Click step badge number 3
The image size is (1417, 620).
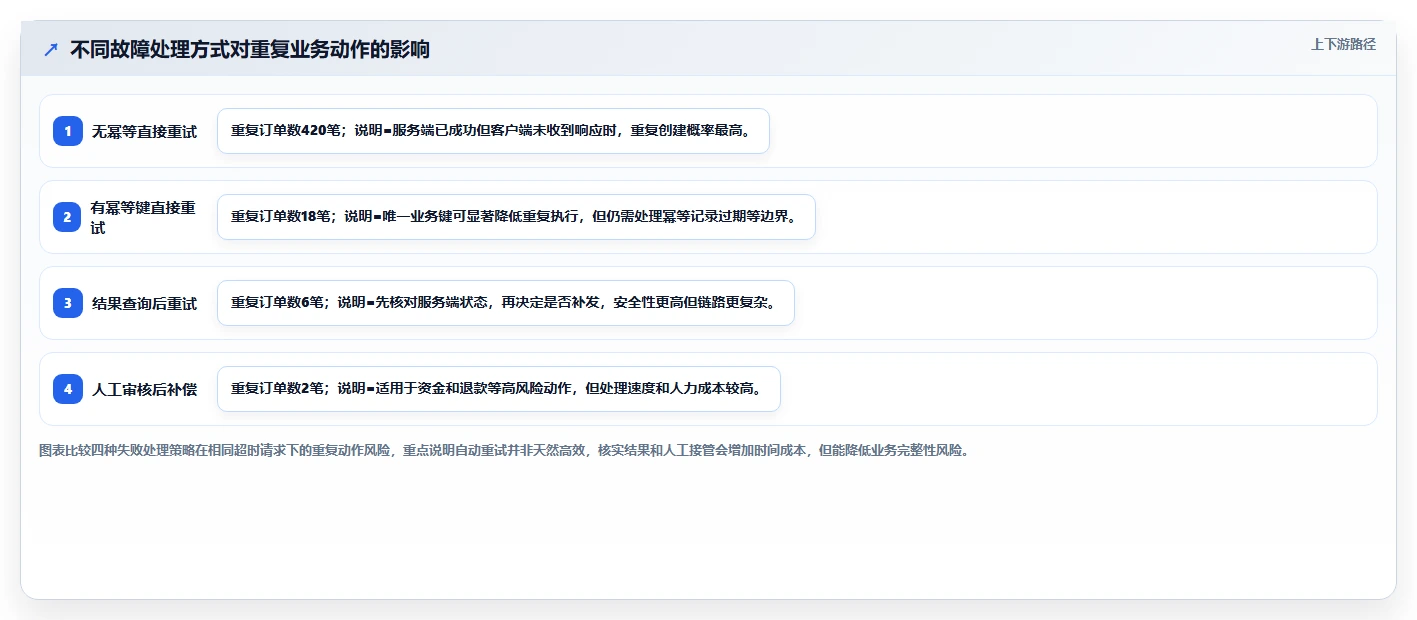pyautogui.click(x=68, y=303)
